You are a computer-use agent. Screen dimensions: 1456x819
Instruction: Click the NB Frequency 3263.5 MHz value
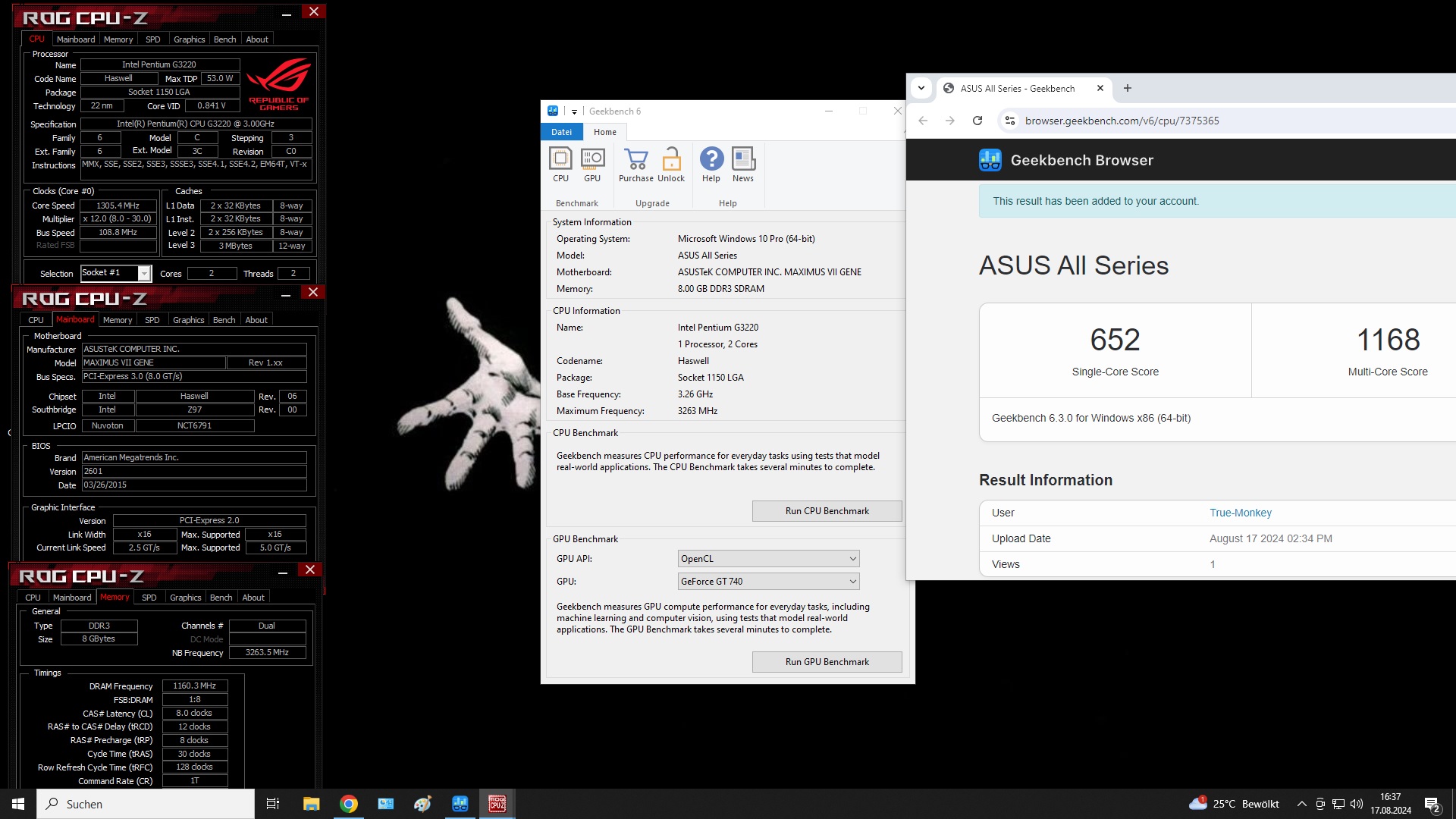[x=268, y=653]
